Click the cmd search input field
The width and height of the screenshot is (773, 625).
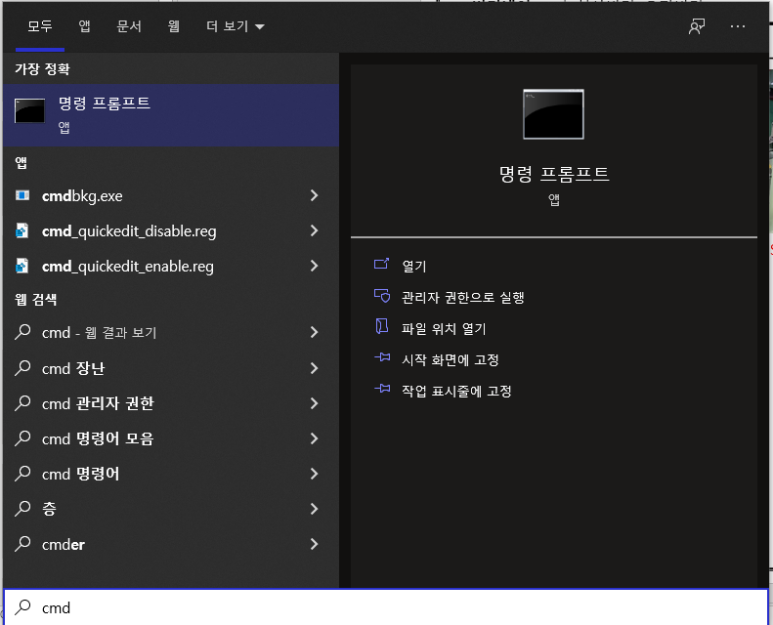click(x=386, y=607)
